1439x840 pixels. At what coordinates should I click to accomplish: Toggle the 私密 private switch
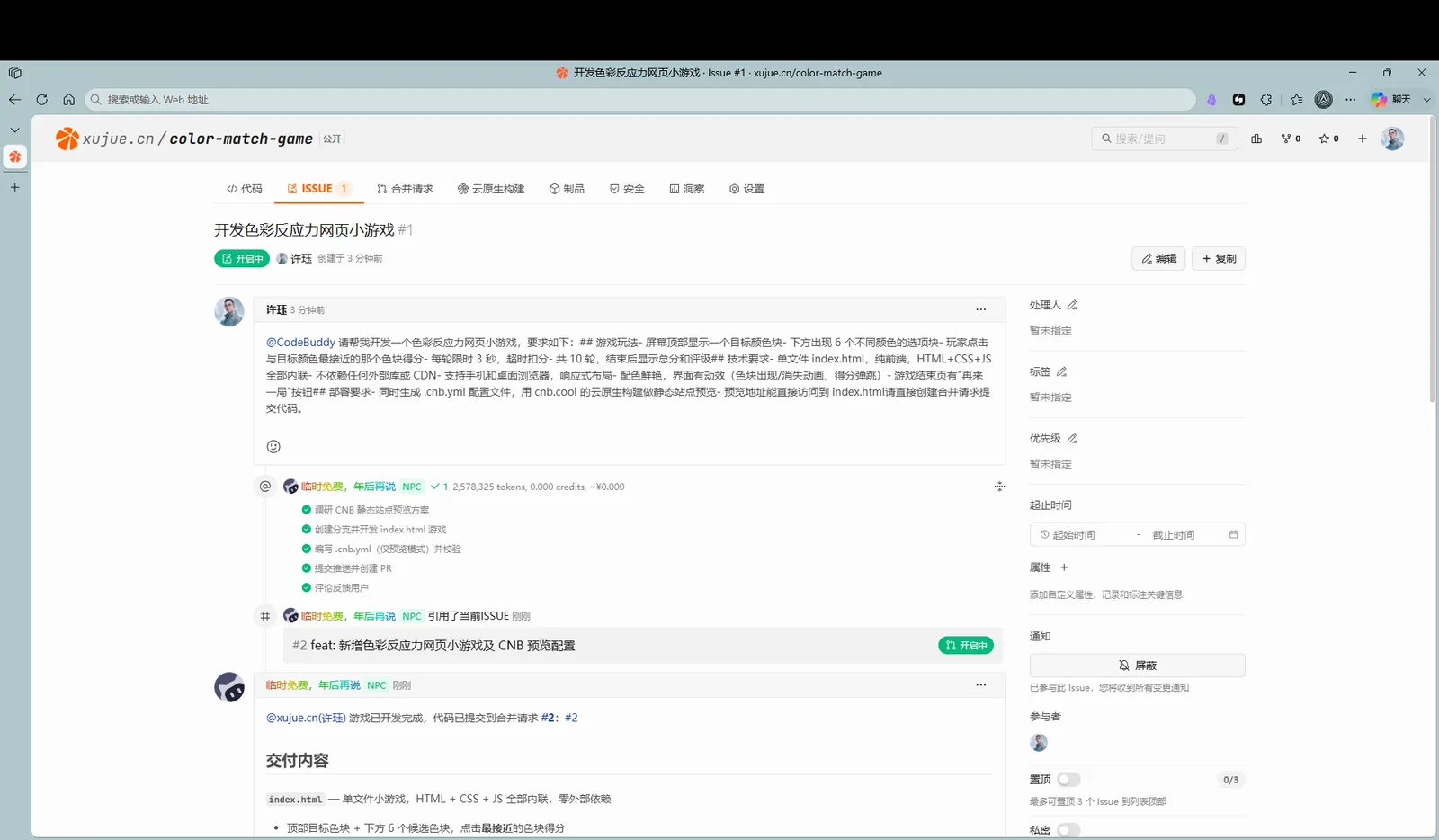pos(1068,830)
